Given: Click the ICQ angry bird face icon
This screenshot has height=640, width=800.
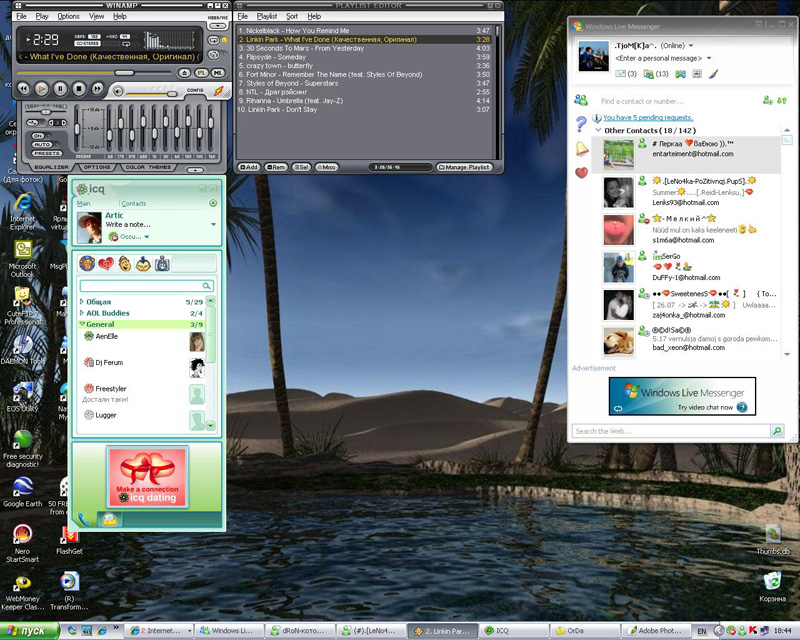Looking at the screenshot, I should pyautogui.click(x=143, y=264).
